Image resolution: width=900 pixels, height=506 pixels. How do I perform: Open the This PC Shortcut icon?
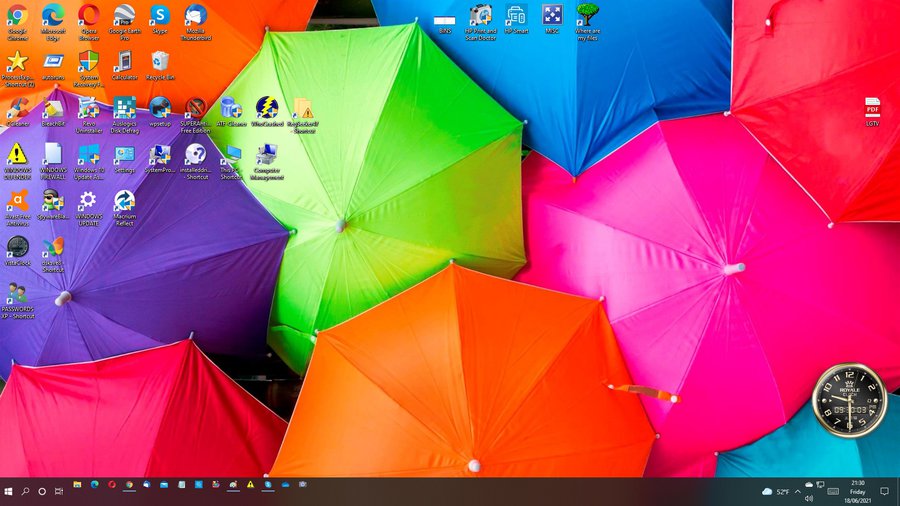click(x=231, y=162)
